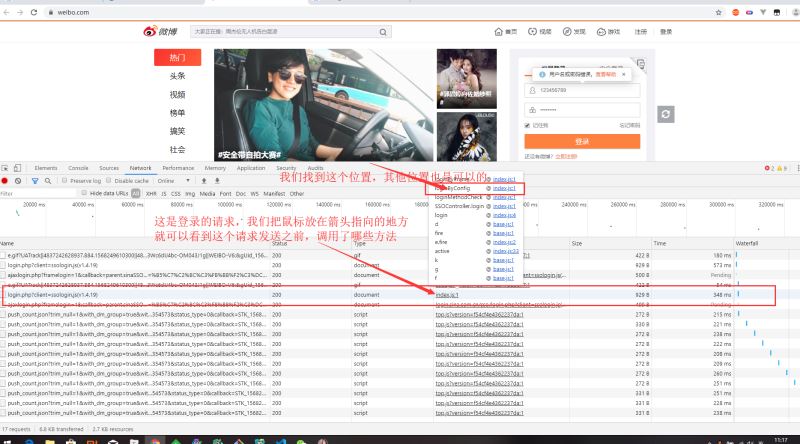This screenshot has height=444, width=800.
Task: Open the profile avatar in browser toolbar
Action: (795, 12)
